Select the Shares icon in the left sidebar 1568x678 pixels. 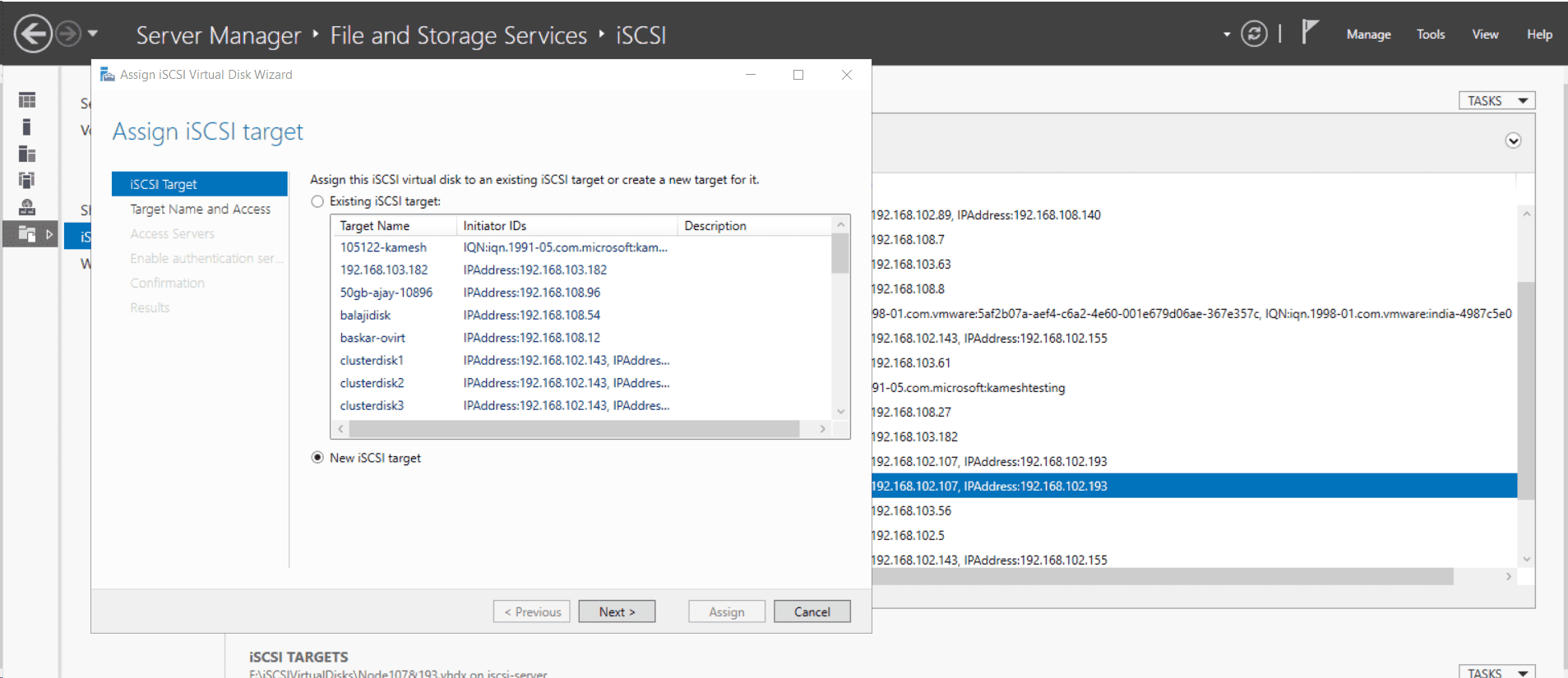click(27, 207)
